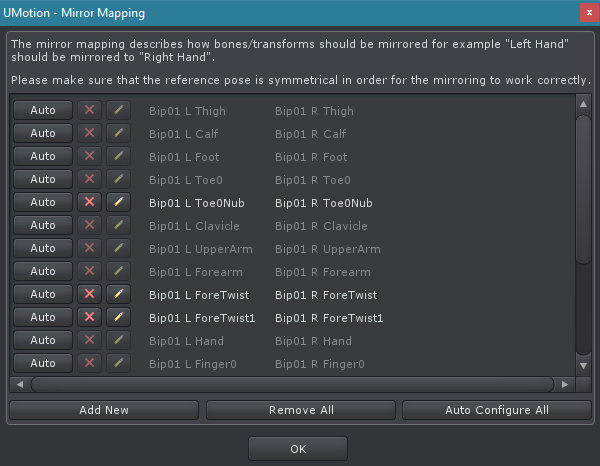The height and width of the screenshot is (466, 600).
Task: Click the horizontal scrollbar right arrow
Action: (565, 384)
